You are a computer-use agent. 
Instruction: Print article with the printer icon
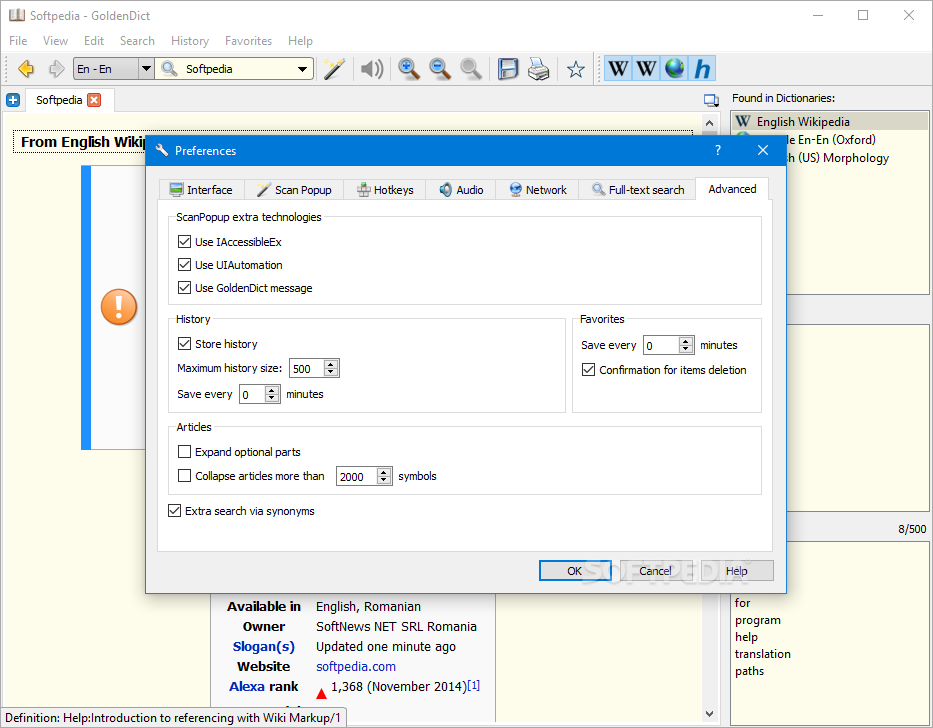click(539, 69)
